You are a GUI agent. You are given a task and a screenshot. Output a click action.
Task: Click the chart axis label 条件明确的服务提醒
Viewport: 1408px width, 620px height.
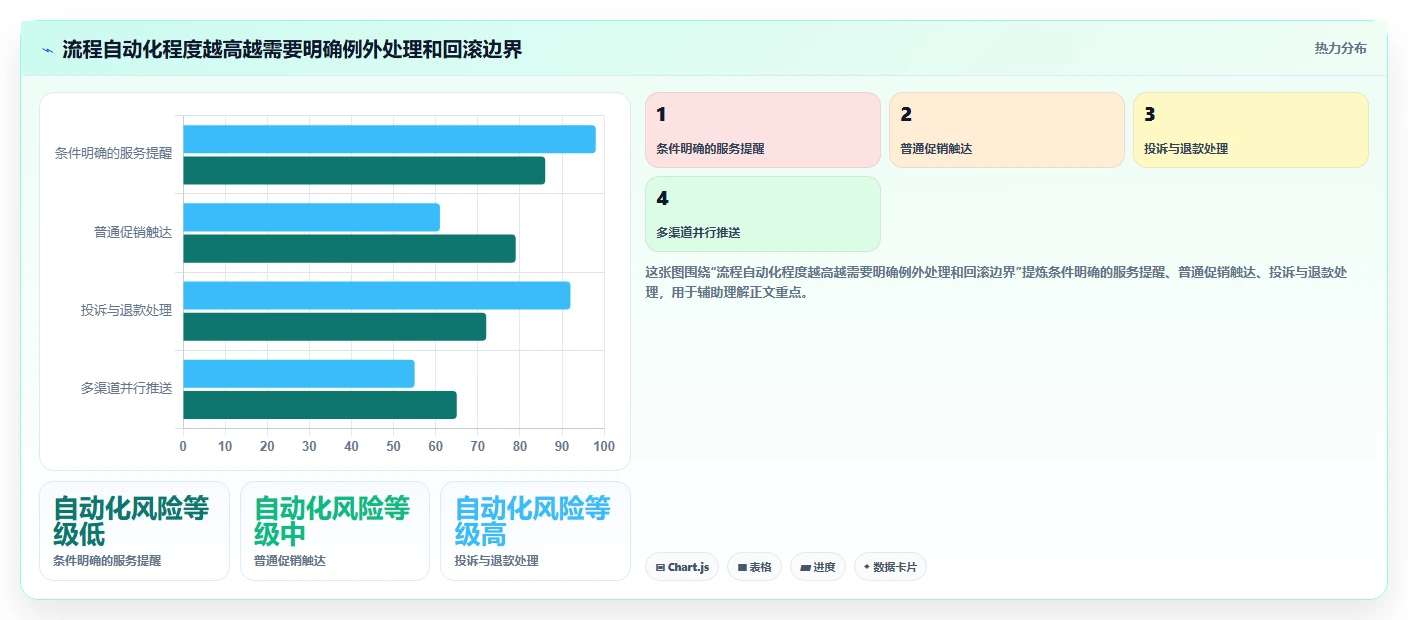coord(113,154)
